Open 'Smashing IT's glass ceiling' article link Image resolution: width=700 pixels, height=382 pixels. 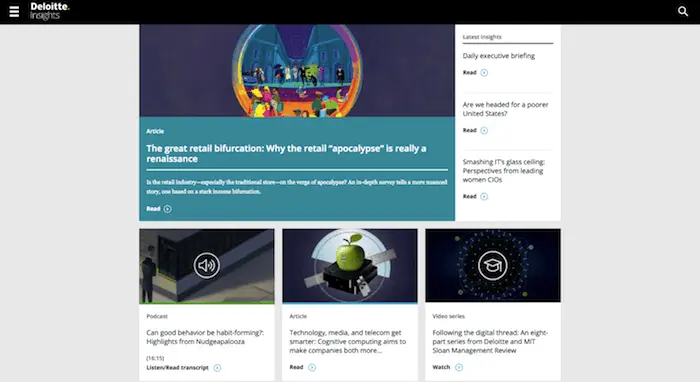[504, 170]
